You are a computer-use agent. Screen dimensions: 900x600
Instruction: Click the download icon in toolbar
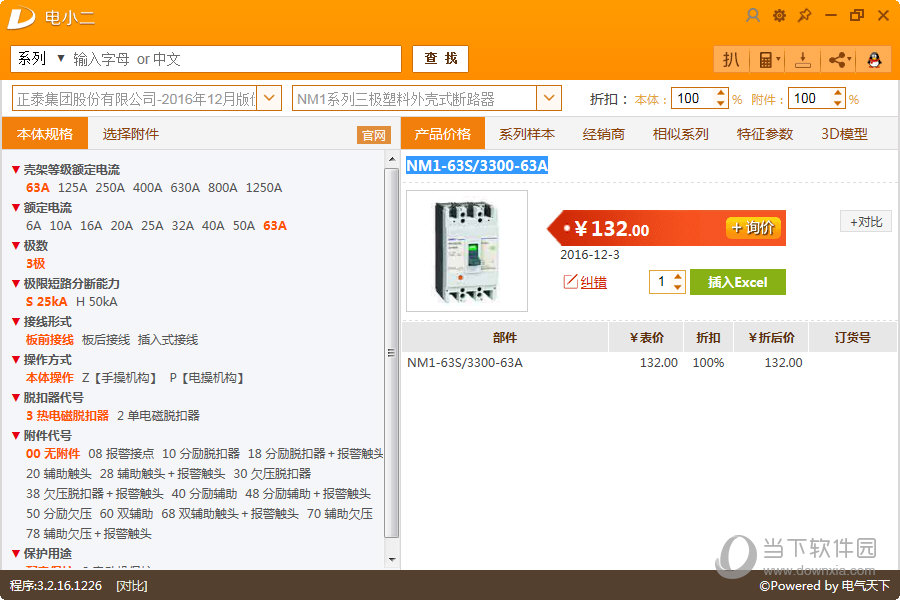coord(802,59)
